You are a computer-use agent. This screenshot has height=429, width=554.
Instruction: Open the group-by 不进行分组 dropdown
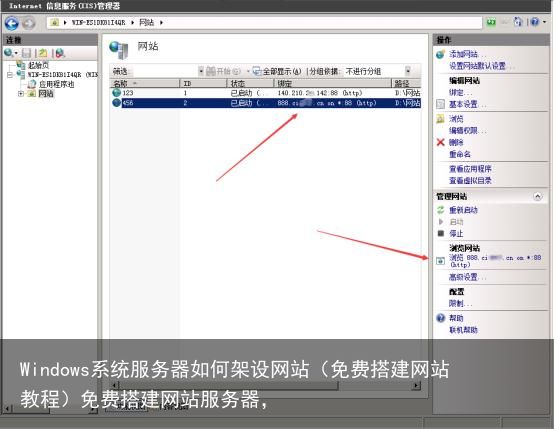click(407, 71)
